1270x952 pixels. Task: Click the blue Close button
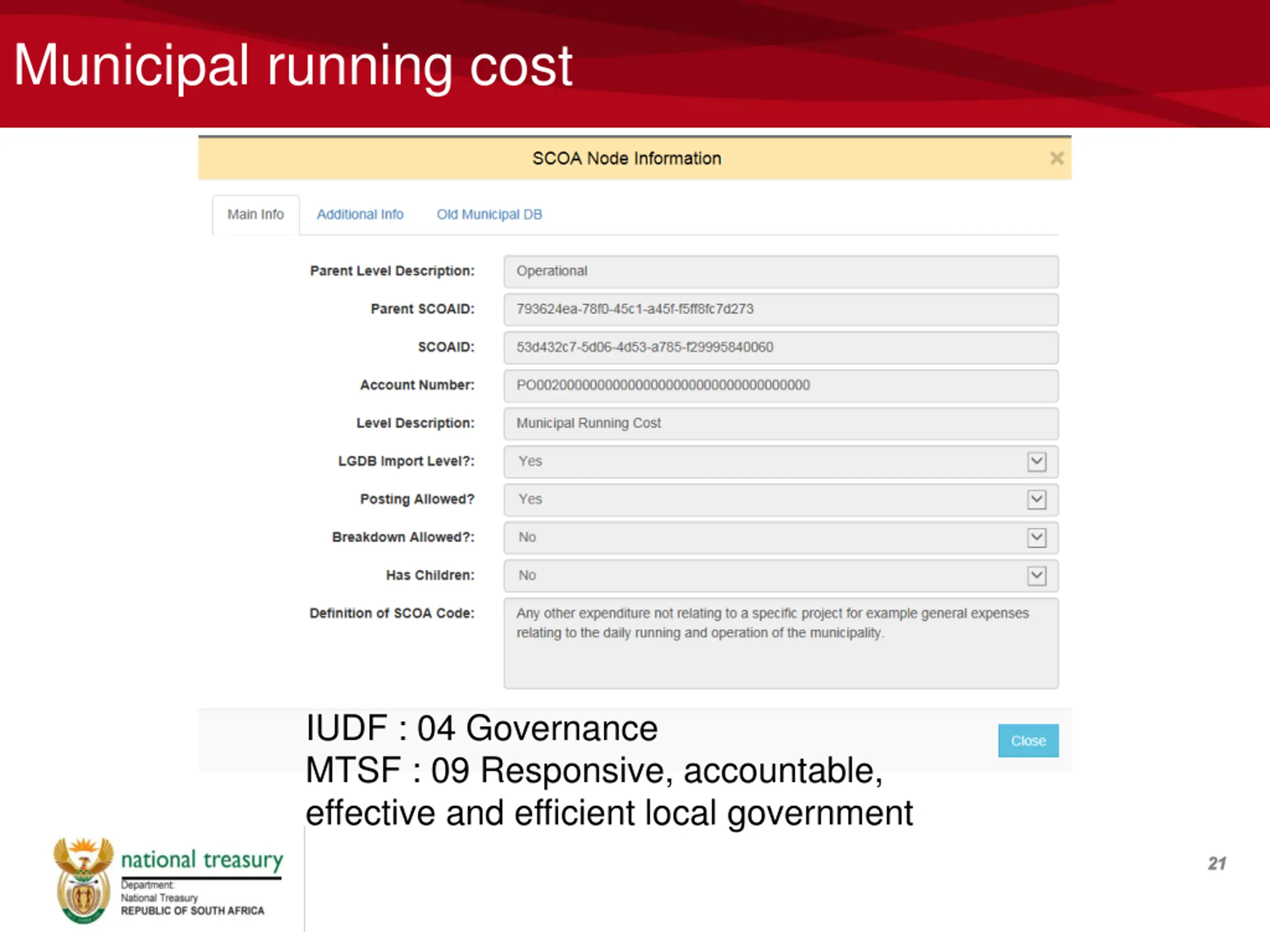point(1028,741)
